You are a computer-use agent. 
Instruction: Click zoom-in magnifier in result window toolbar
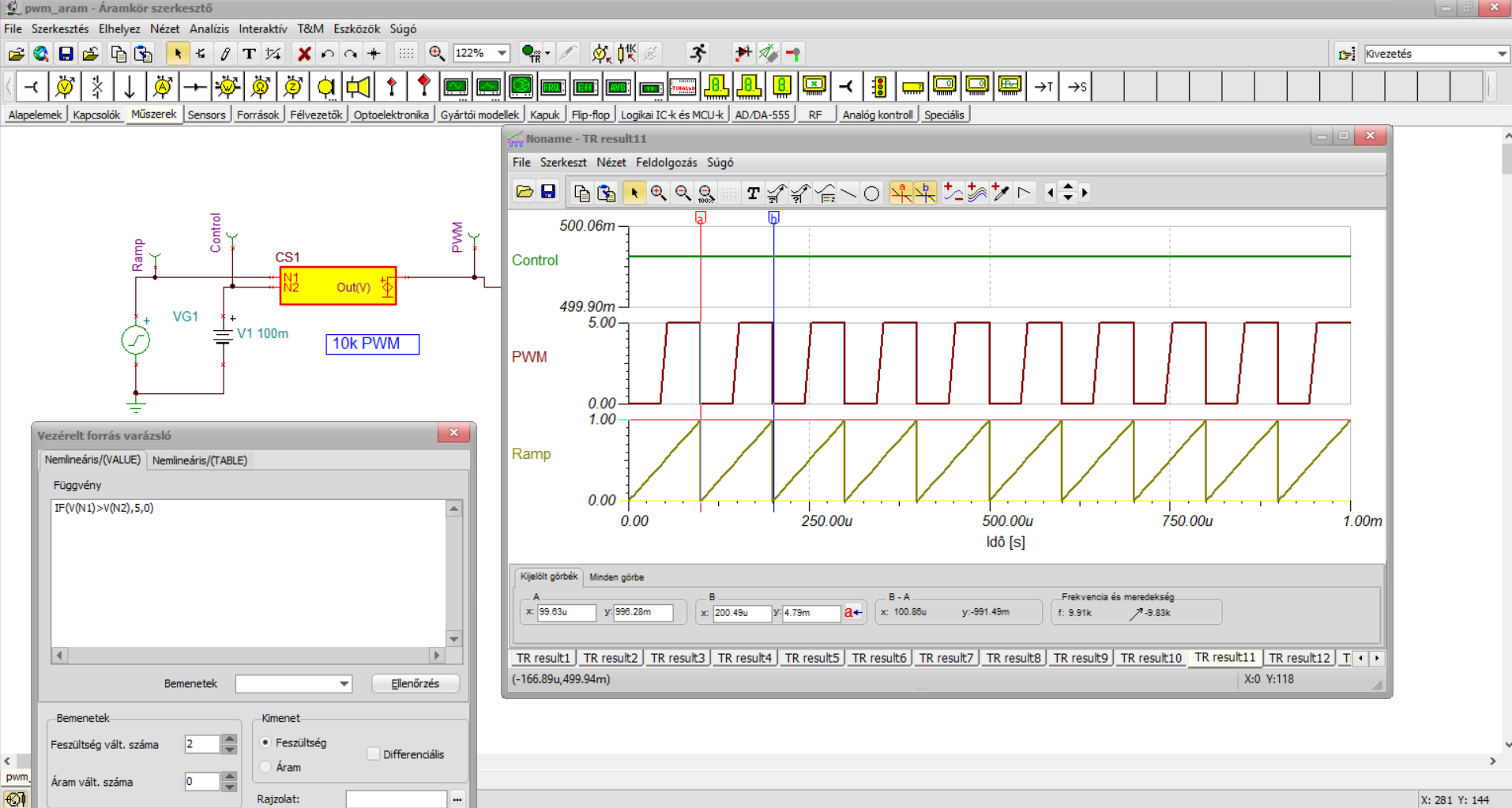658,193
